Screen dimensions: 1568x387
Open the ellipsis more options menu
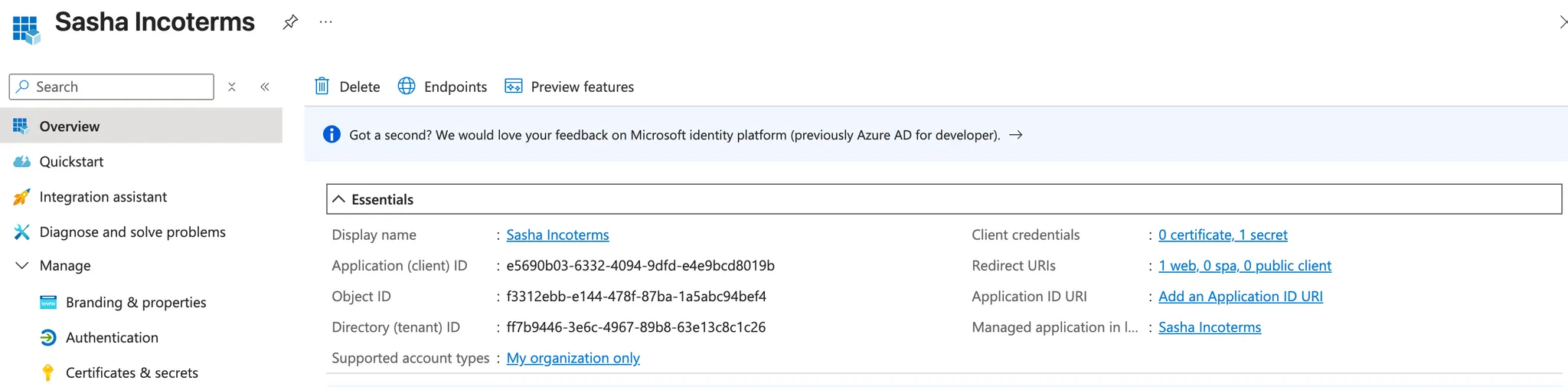tap(326, 22)
